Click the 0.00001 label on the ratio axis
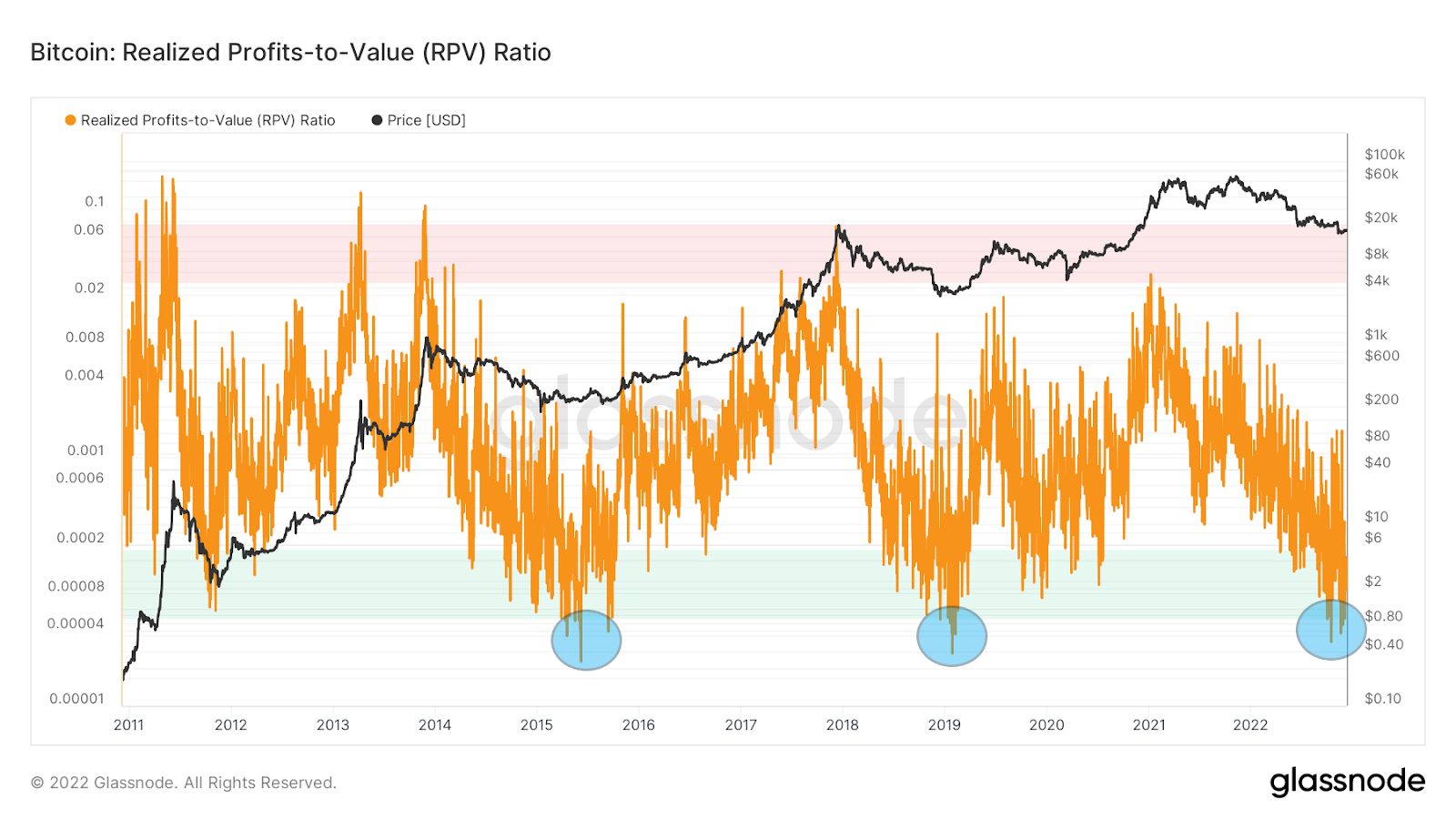The height and width of the screenshot is (819, 1456). pos(76,699)
